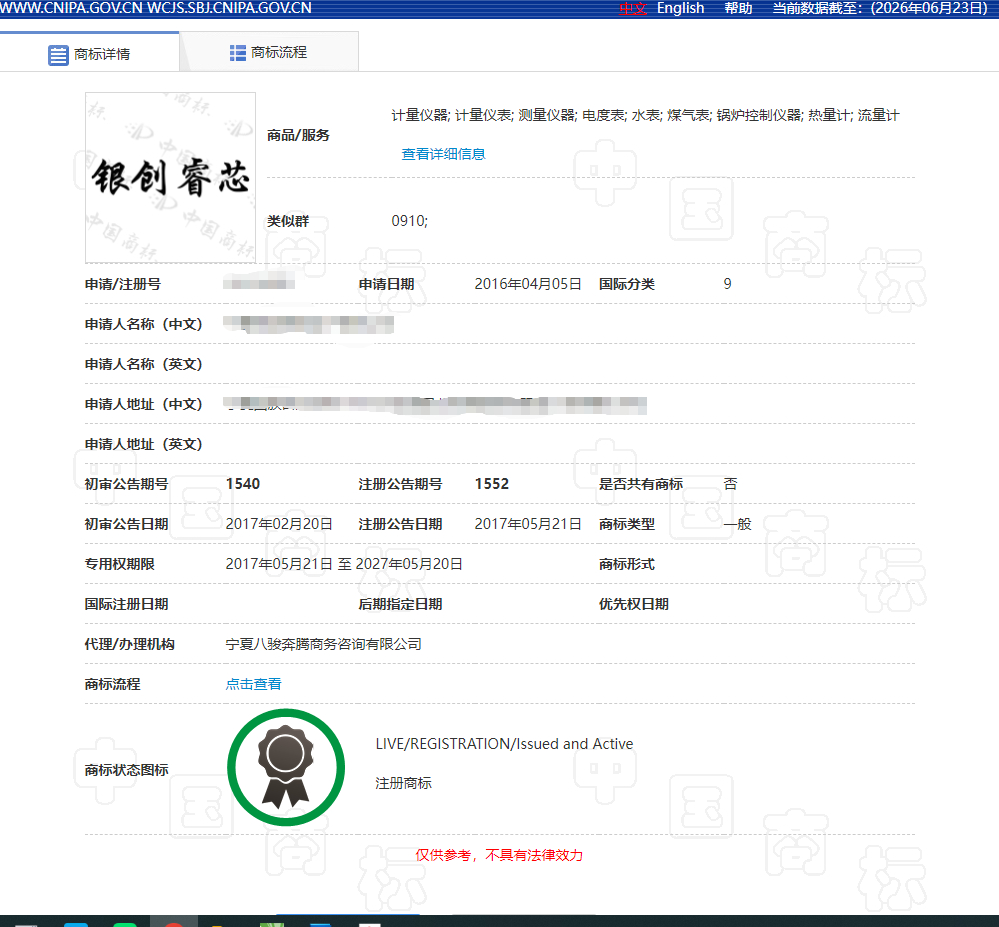Screen dimensions: 999x927
Task: Click the 申请人地址（中文） label
Action: (143, 404)
